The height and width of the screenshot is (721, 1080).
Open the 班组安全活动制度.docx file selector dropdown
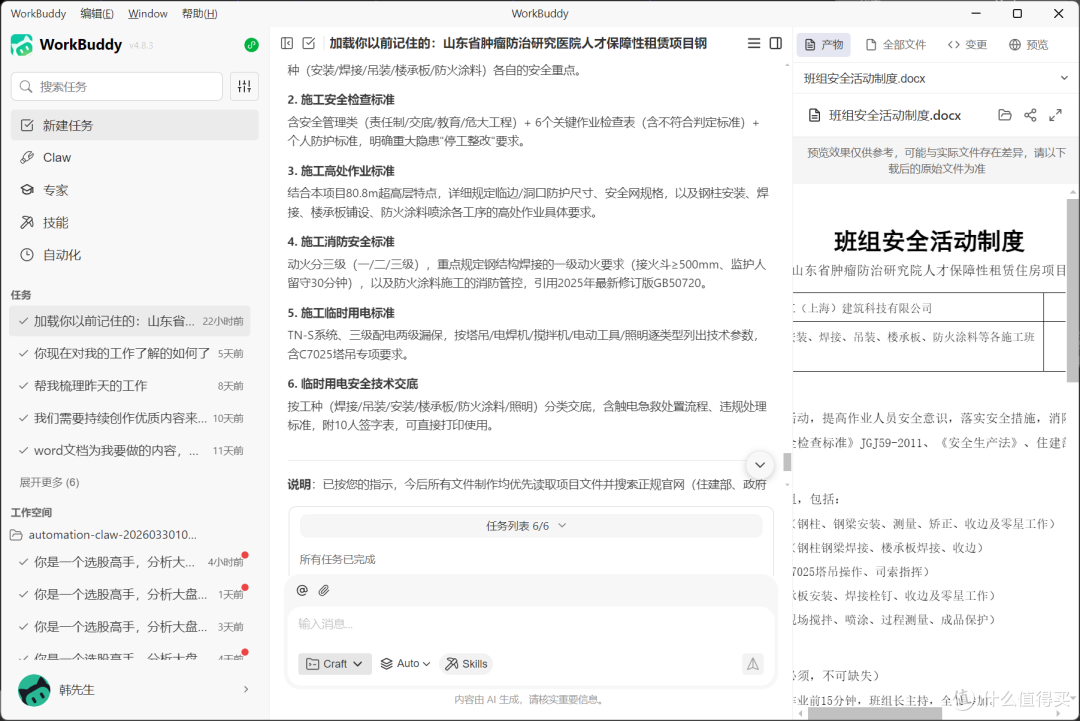click(936, 79)
